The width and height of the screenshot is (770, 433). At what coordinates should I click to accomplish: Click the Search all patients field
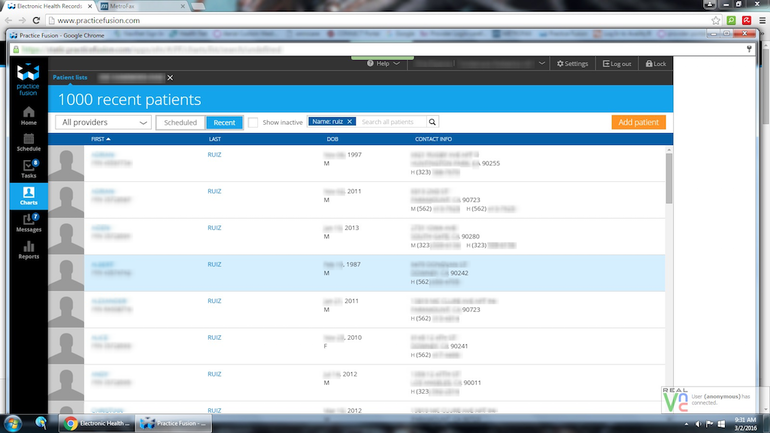pyautogui.click(x=391, y=122)
